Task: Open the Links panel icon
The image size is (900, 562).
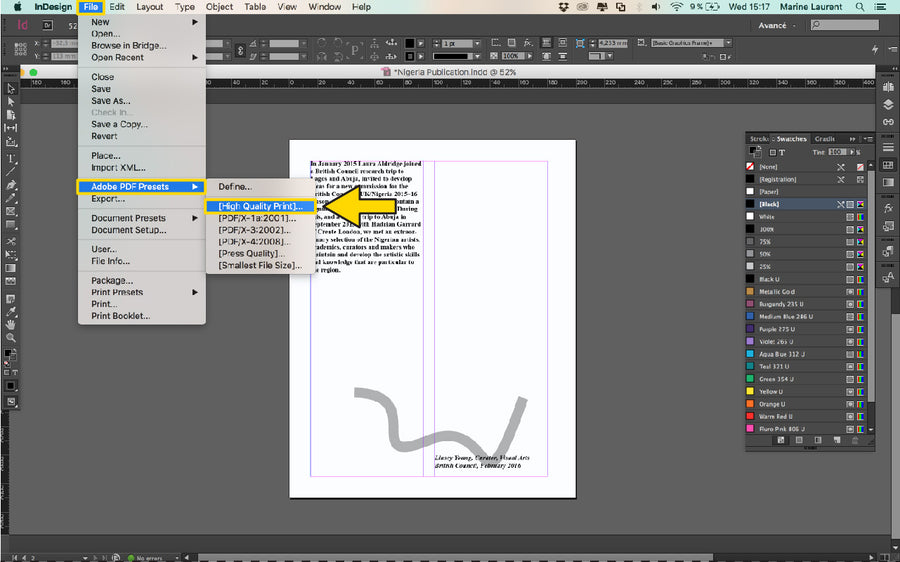Action: coord(888,122)
